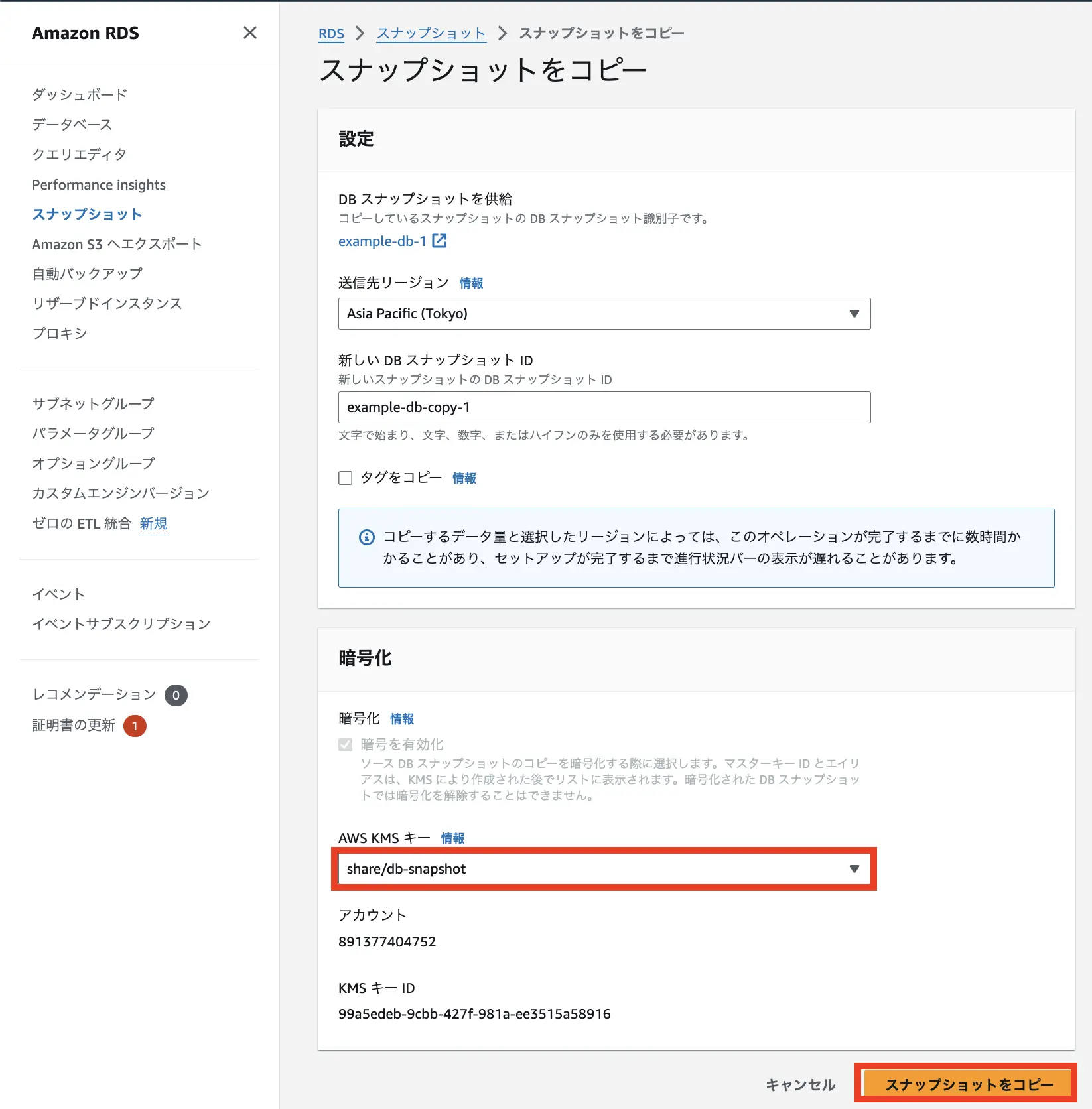Select スナップショット in the sidebar
Image resolution: width=1092 pixels, height=1109 pixels.
(87, 214)
